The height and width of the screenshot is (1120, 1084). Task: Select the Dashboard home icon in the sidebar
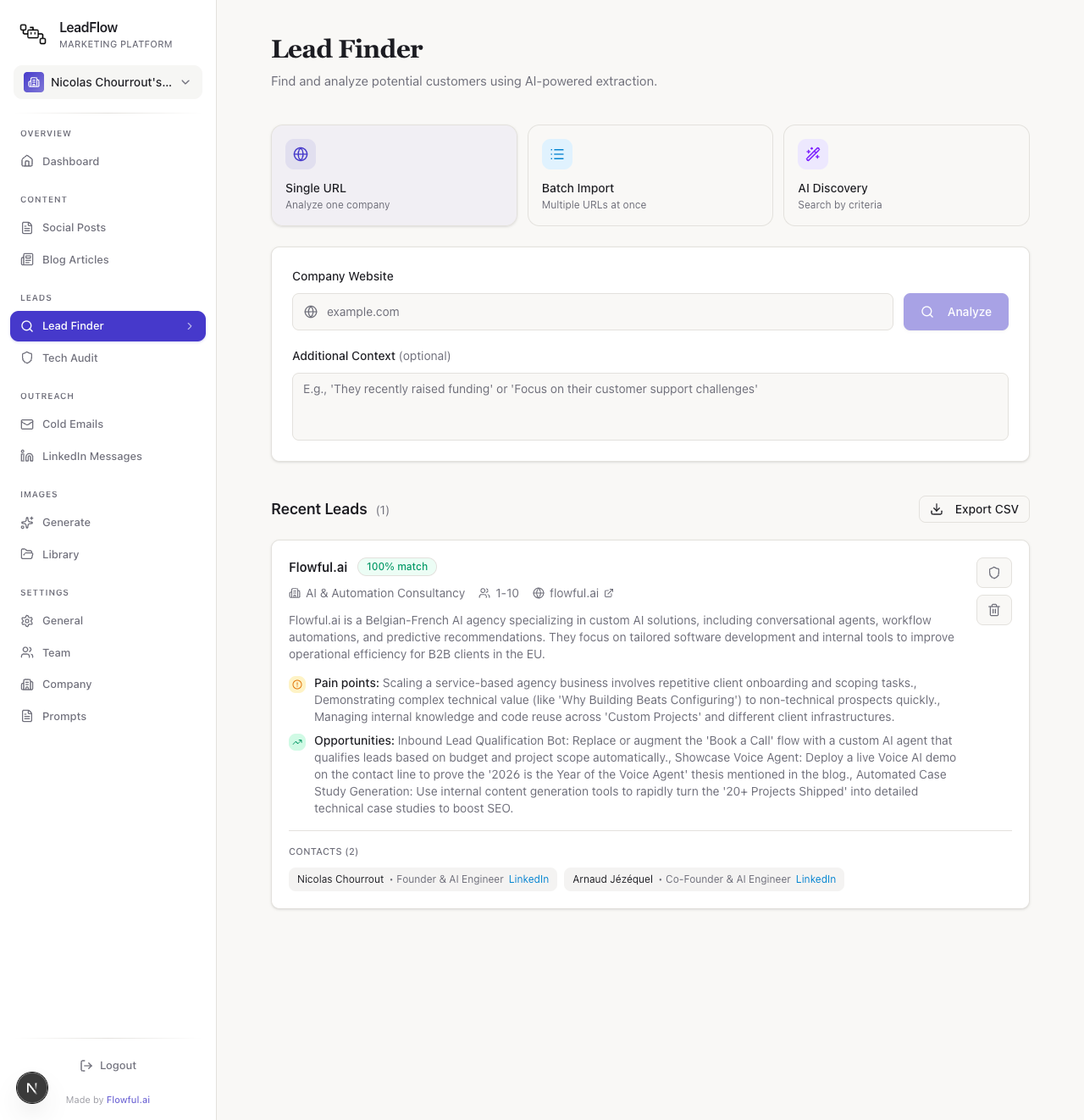pos(28,161)
